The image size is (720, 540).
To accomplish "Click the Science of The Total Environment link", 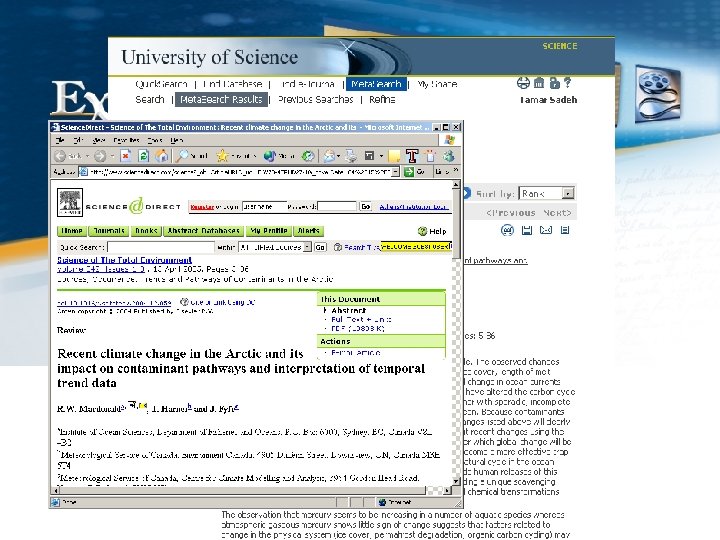I will [124, 260].
